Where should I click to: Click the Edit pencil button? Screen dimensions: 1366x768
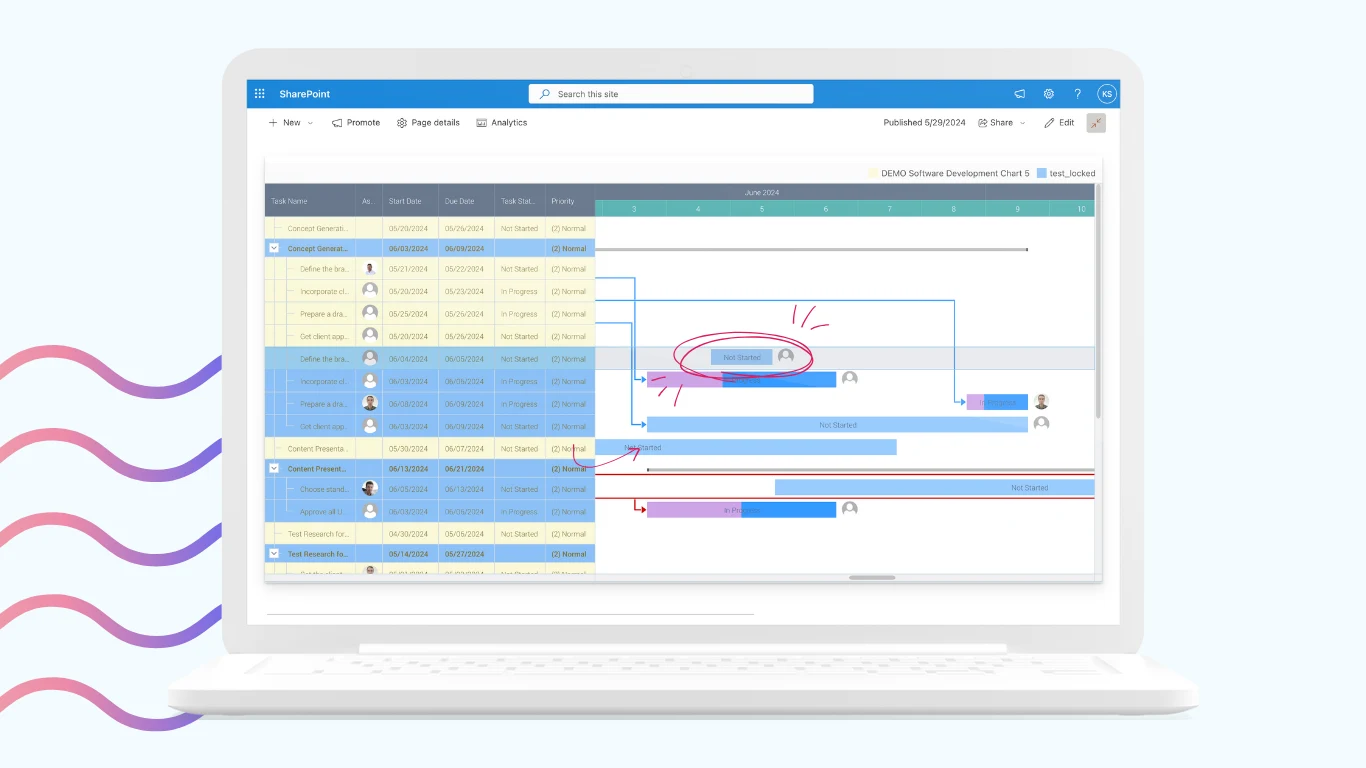(1059, 123)
